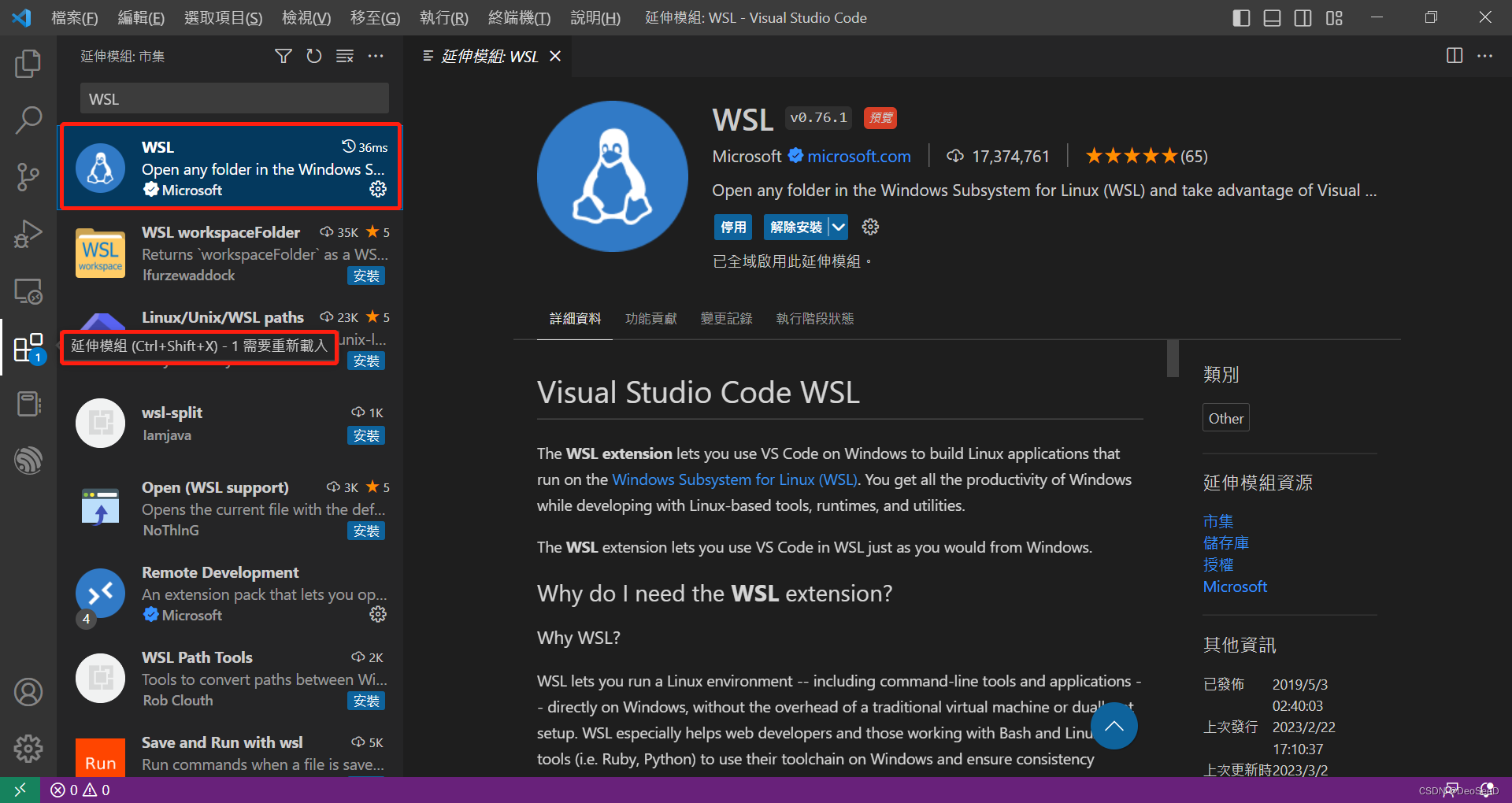1512x803 pixels.
Task: Open the Extensions view icon
Action: coord(28,348)
